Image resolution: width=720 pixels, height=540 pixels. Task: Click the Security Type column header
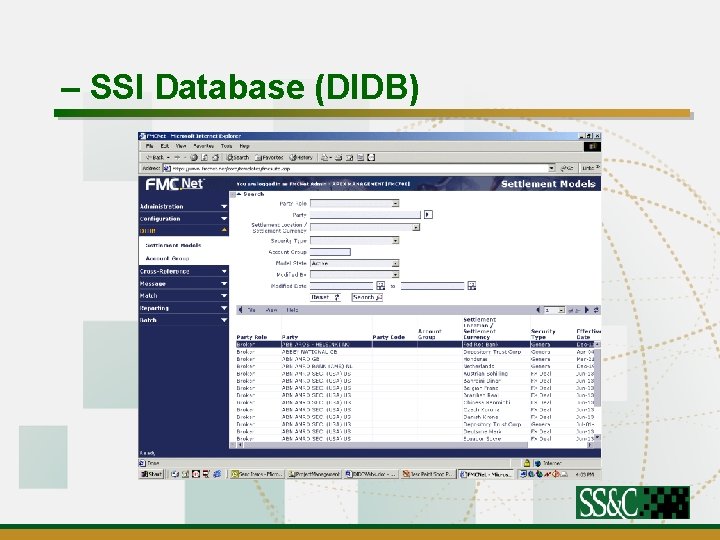[543, 334]
